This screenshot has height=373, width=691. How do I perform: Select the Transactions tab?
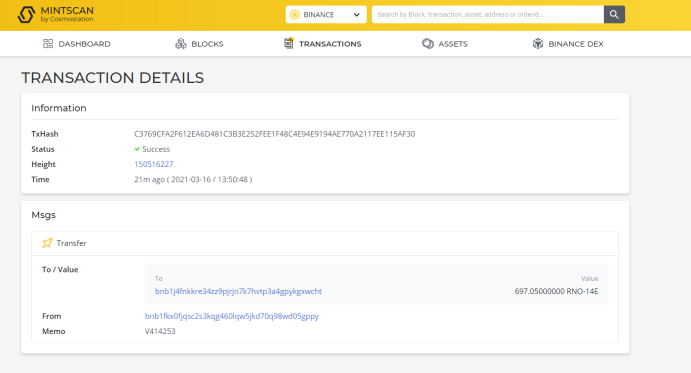(323, 44)
